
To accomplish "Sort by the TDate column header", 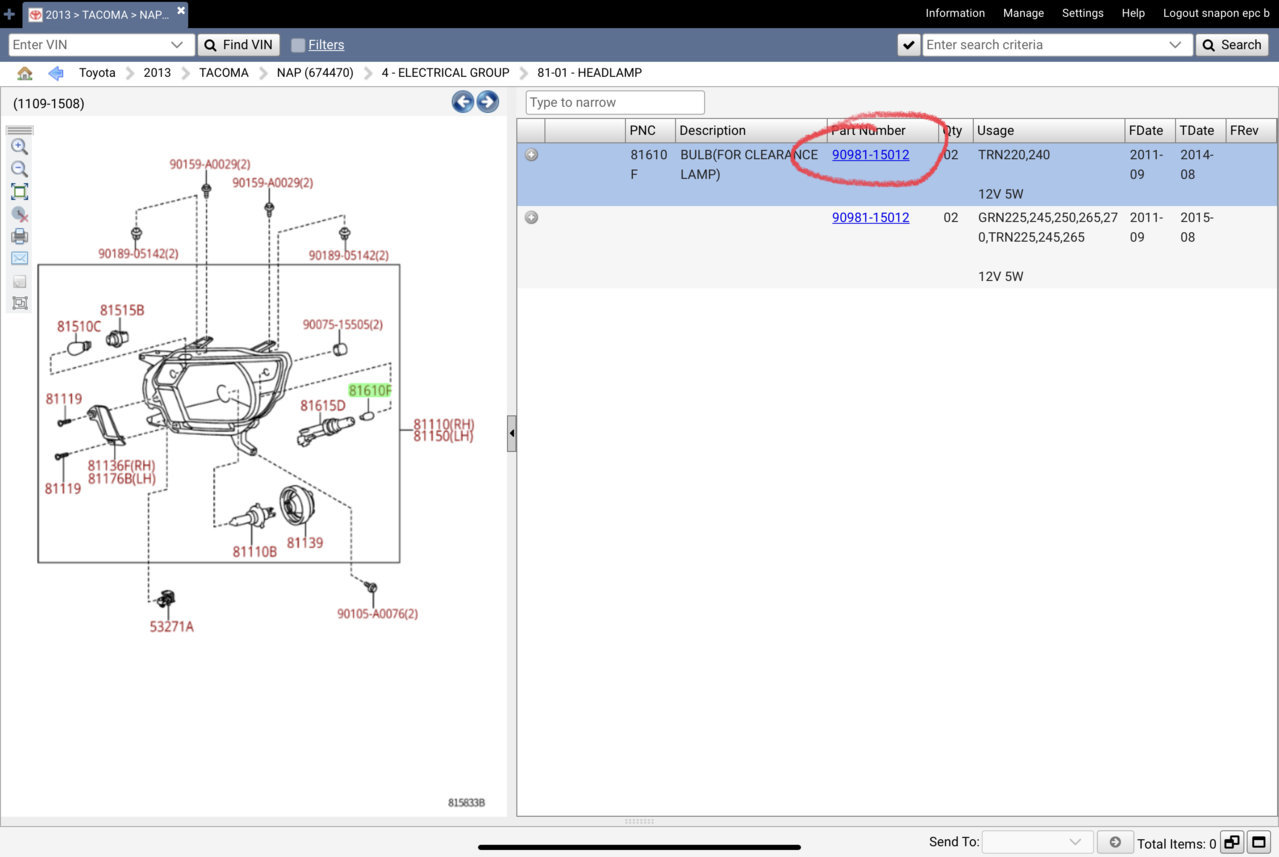I will 1200,131.
